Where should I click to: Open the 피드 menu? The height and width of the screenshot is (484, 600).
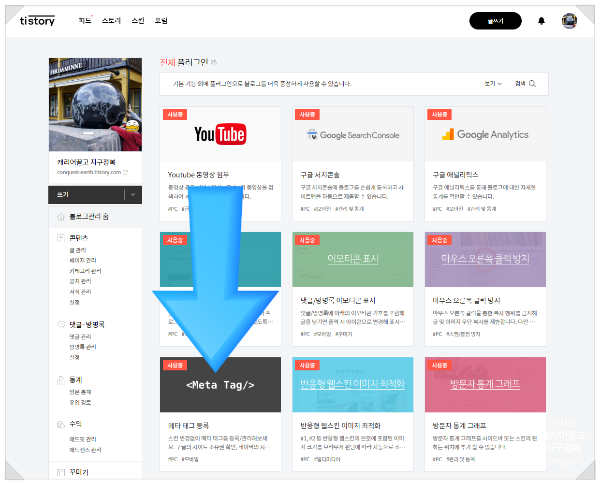click(x=85, y=21)
